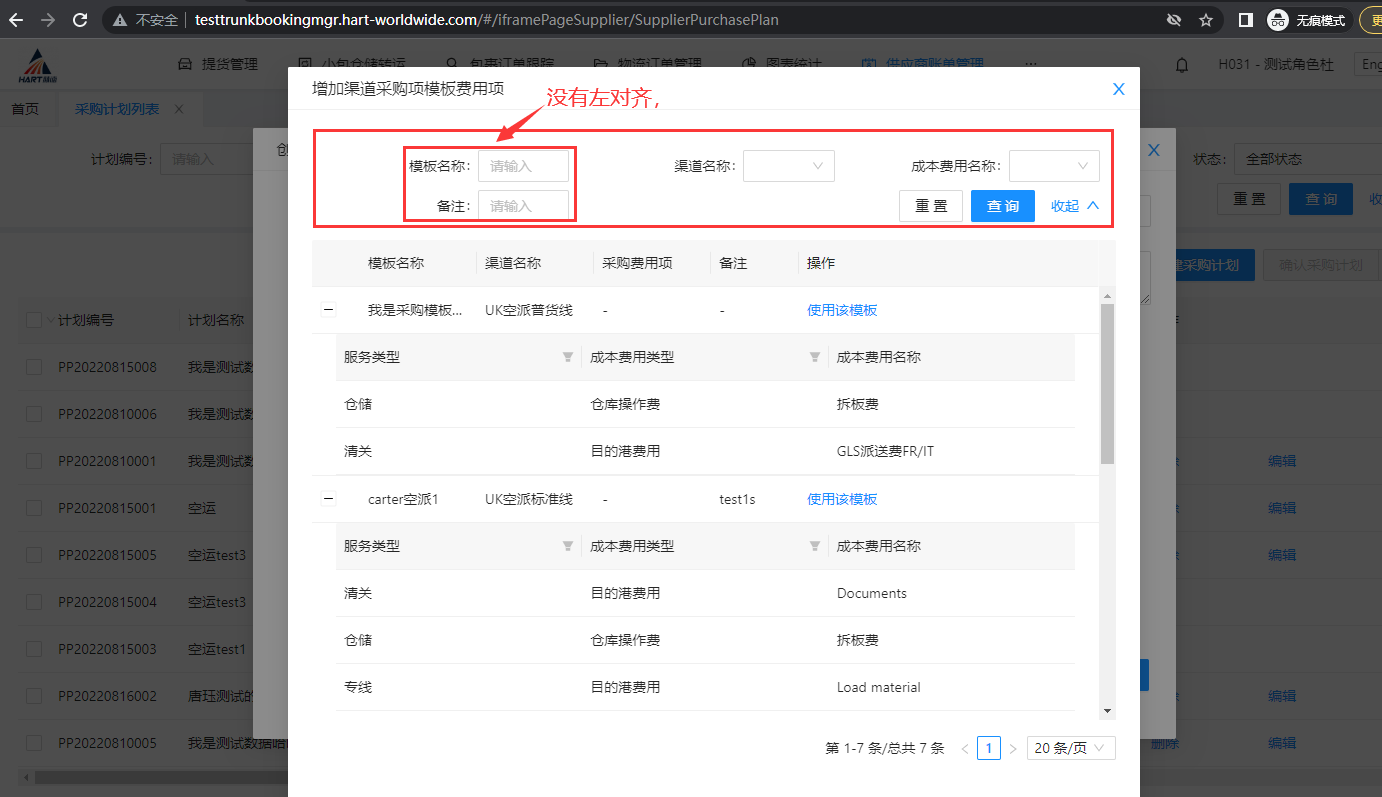
Task: Open the 成本费用名称 dropdown
Action: tap(1054, 166)
